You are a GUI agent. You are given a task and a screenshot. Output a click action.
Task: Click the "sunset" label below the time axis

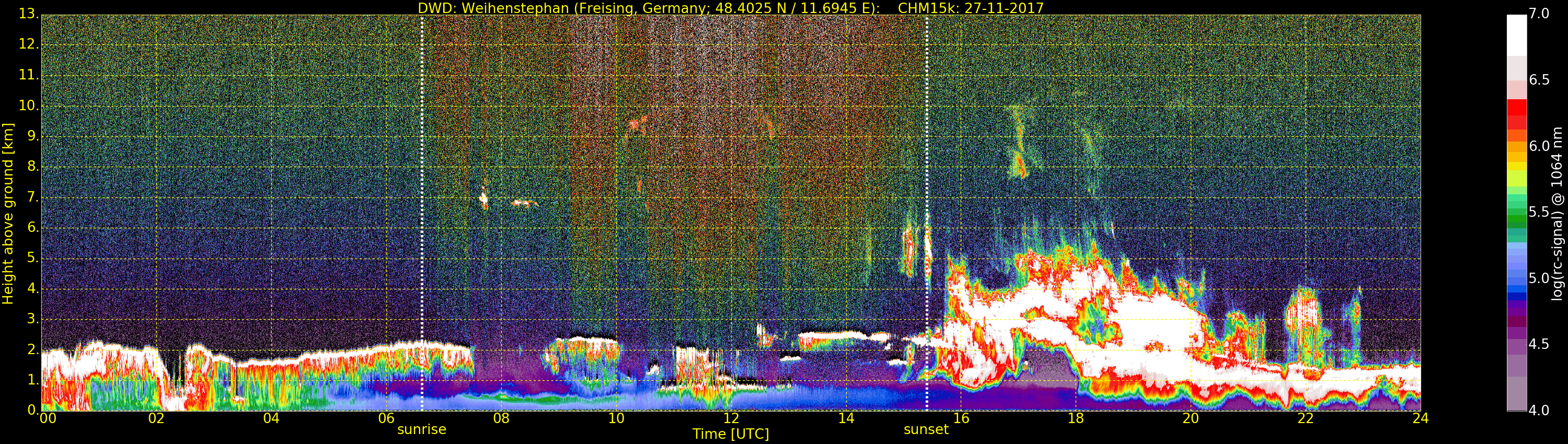[x=926, y=429]
